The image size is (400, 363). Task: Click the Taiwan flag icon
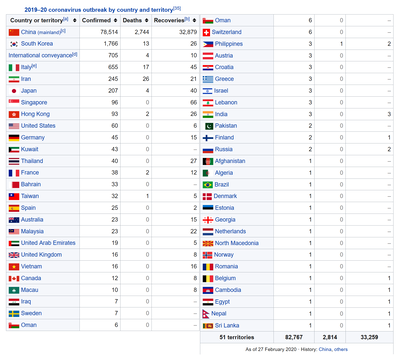[x=14, y=196]
